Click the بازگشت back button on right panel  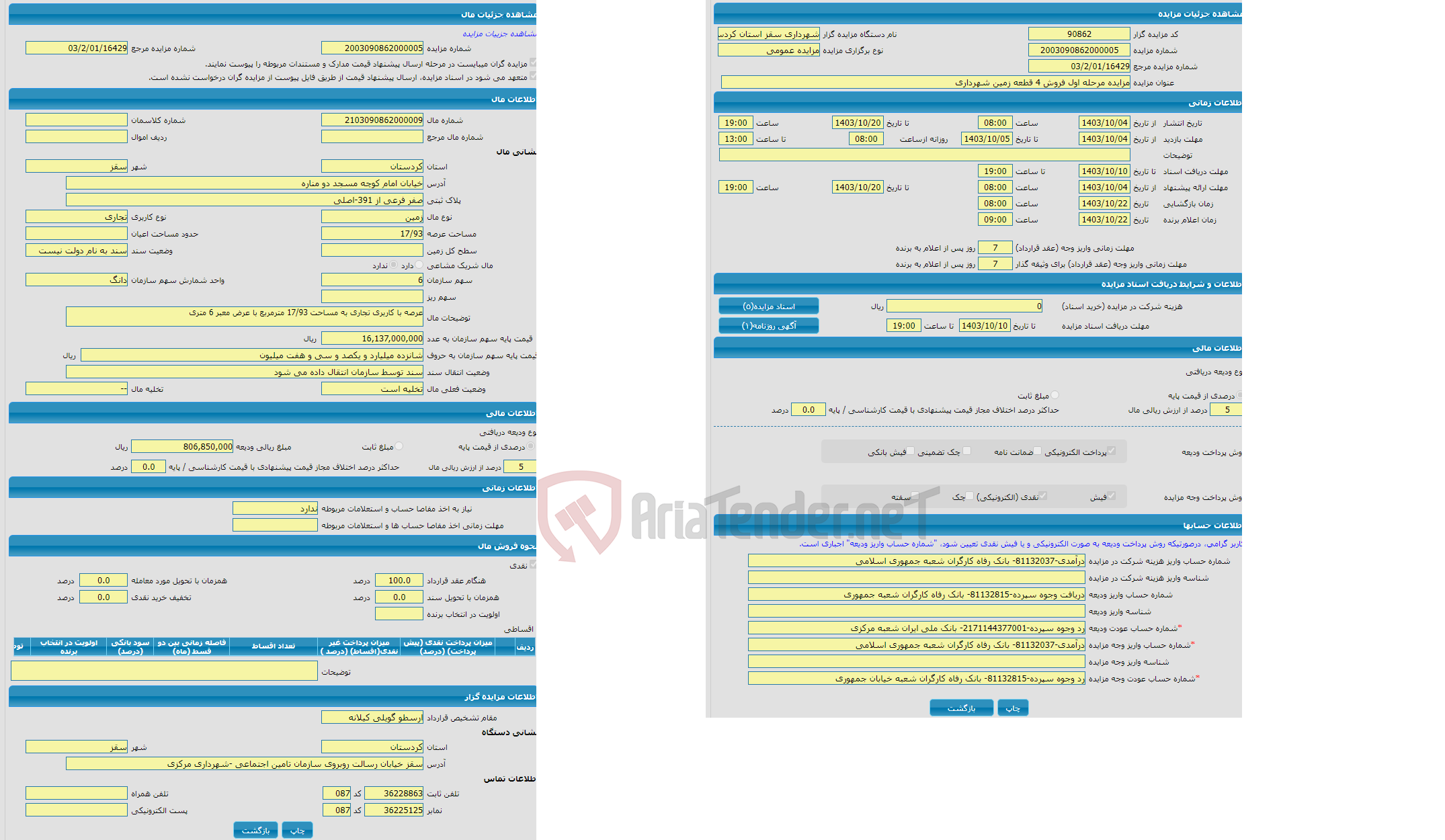click(959, 707)
